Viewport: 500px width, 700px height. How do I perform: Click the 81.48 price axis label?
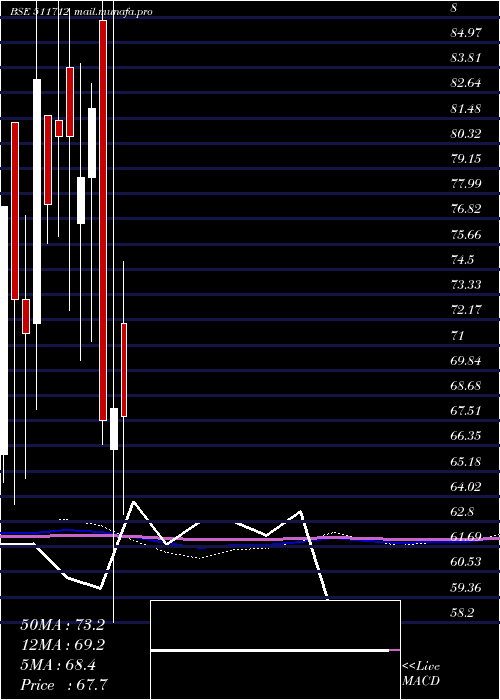click(x=466, y=108)
